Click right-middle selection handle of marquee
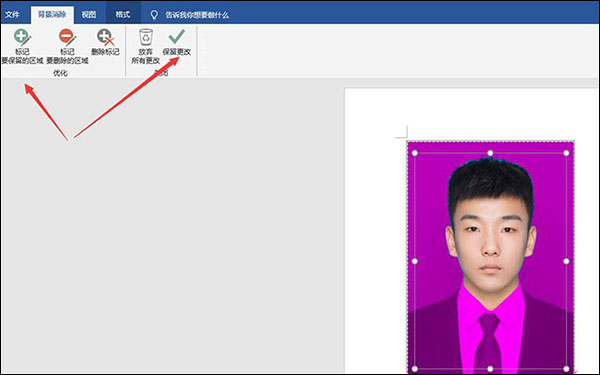Image resolution: width=600 pixels, height=375 pixels. [x=566, y=261]
